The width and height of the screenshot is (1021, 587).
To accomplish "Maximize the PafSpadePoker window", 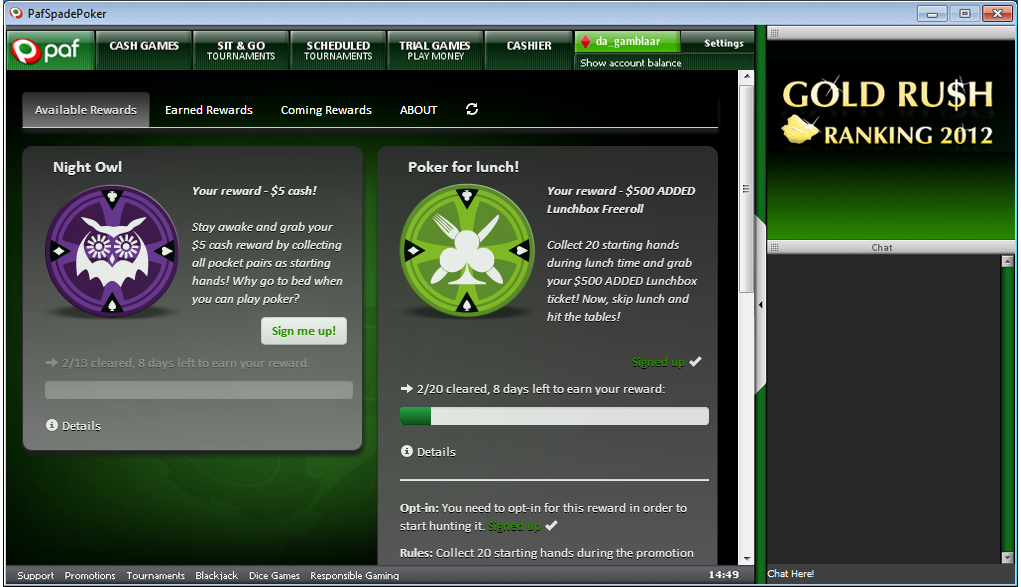I will (964, 14).
